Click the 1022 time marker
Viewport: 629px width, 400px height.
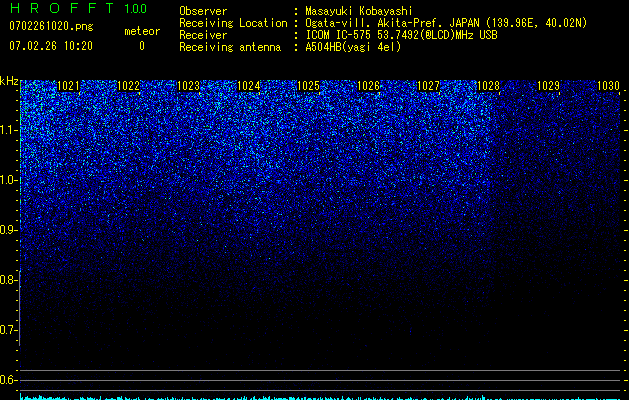coord(128,86)
